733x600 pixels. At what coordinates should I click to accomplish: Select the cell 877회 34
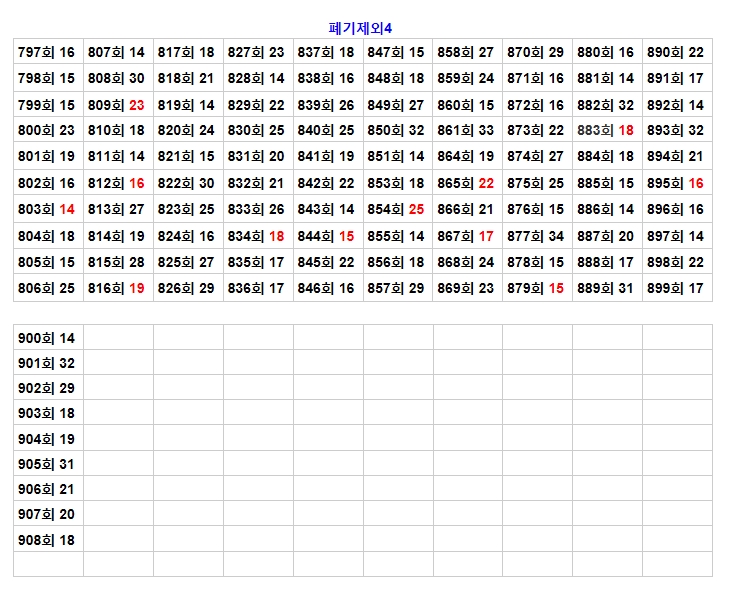click(x=536, y=236)
